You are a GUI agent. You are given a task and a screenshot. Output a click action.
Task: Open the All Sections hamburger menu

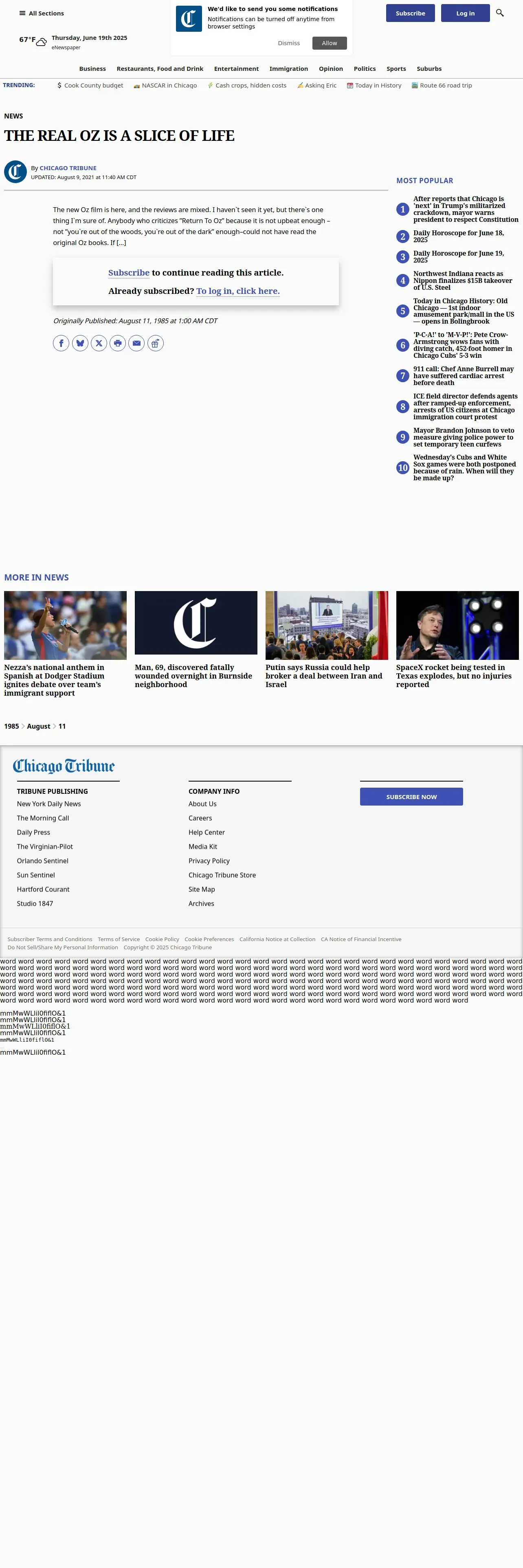click(x=42, y=13)
